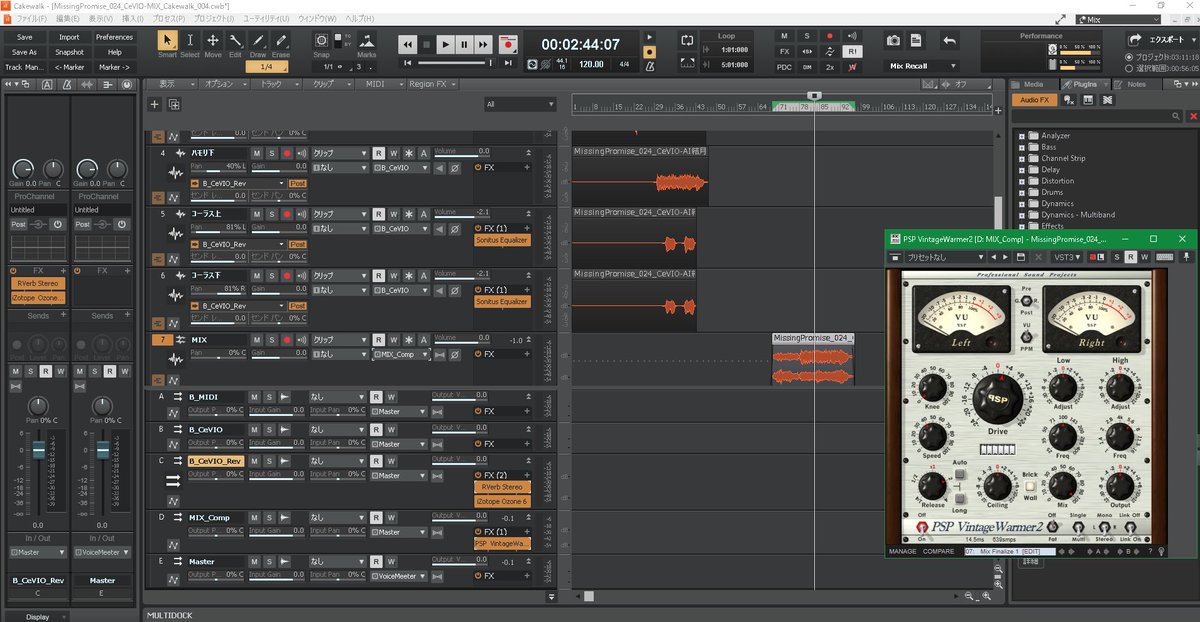Expand the Dynamics plugin category
The width and height of the screenshot is (1200, 622).
1021,203
